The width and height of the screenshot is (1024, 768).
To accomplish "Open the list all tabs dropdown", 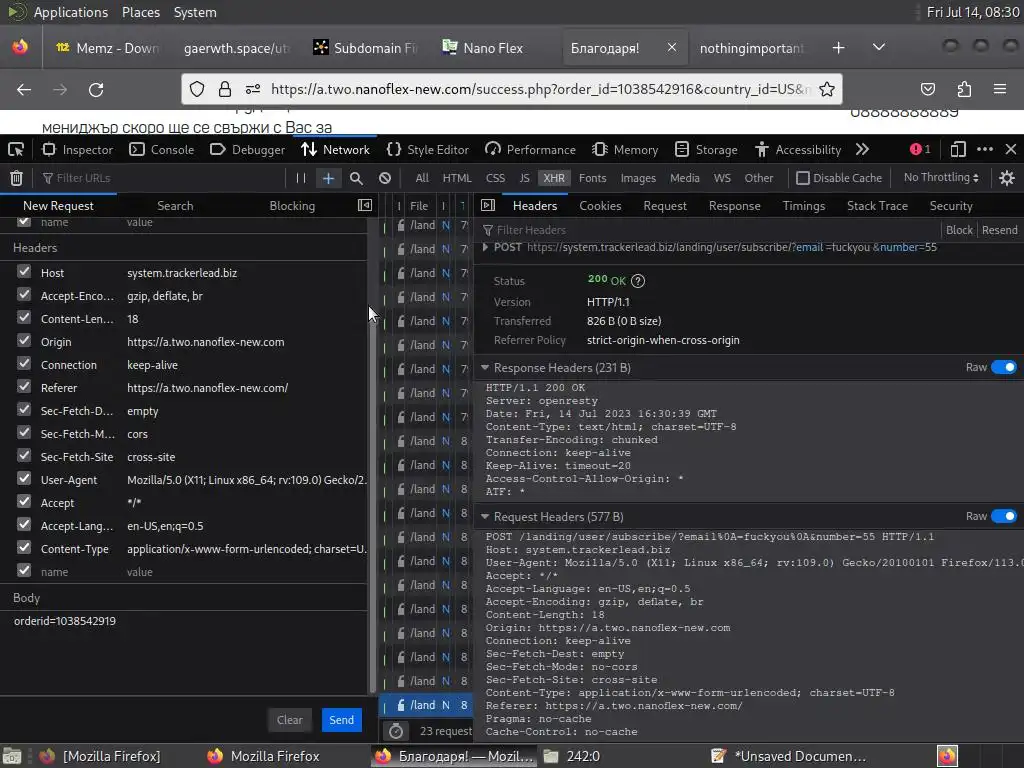I will pyautogui.click(x=879, y=48).
